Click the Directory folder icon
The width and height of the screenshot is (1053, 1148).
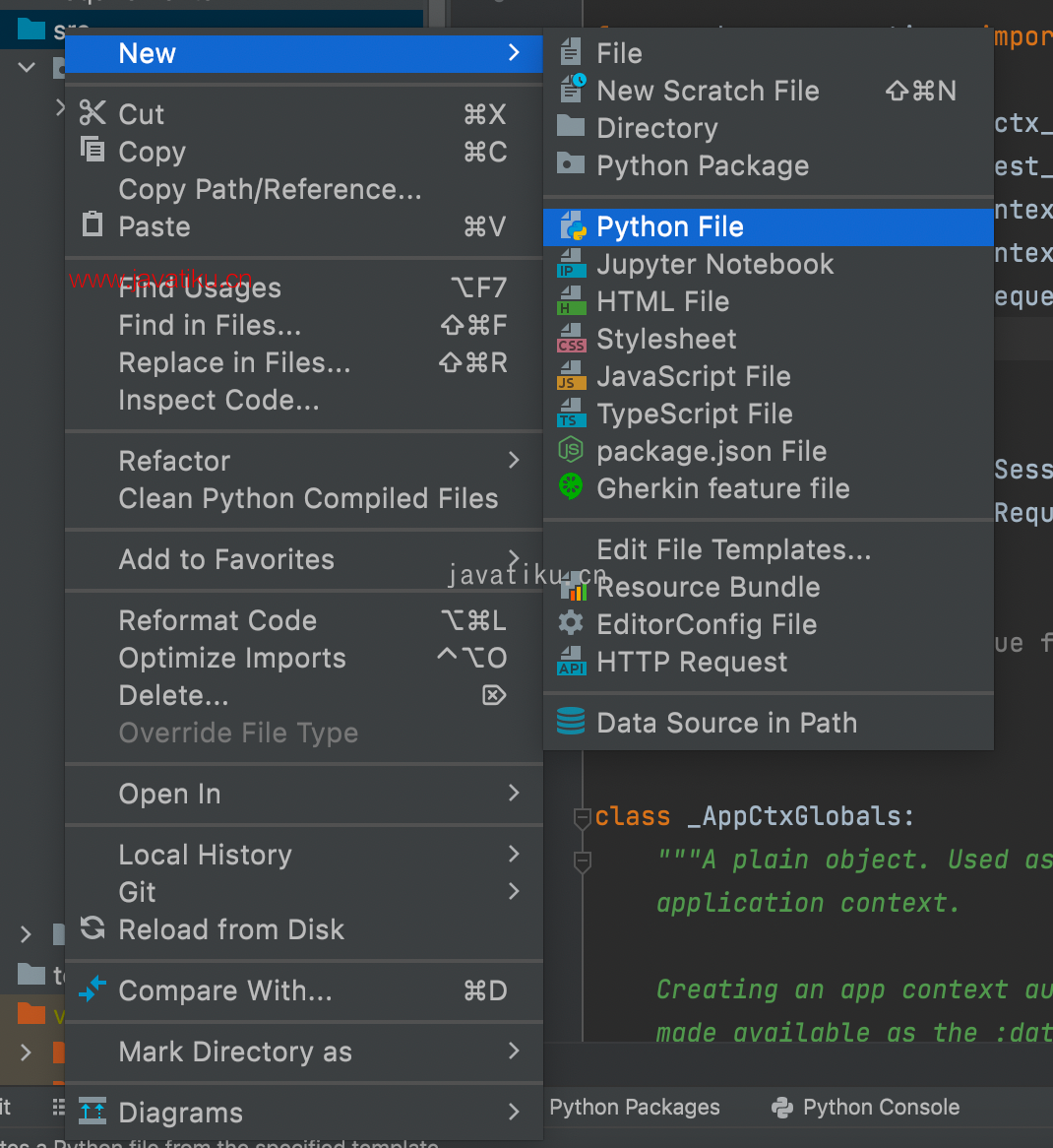pos(571,127)
